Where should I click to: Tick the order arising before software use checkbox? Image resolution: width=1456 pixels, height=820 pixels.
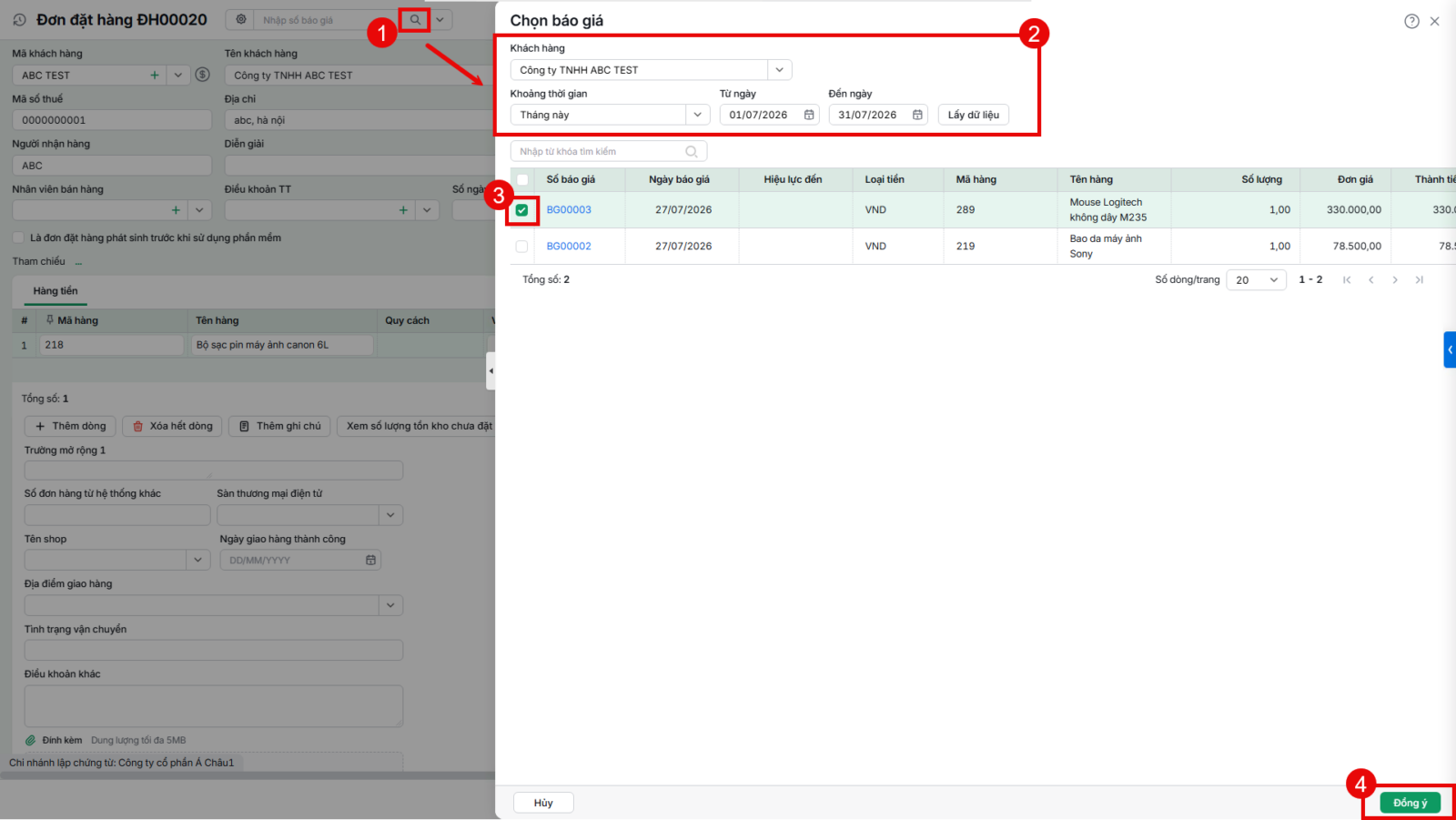click(x=18, y=238)
